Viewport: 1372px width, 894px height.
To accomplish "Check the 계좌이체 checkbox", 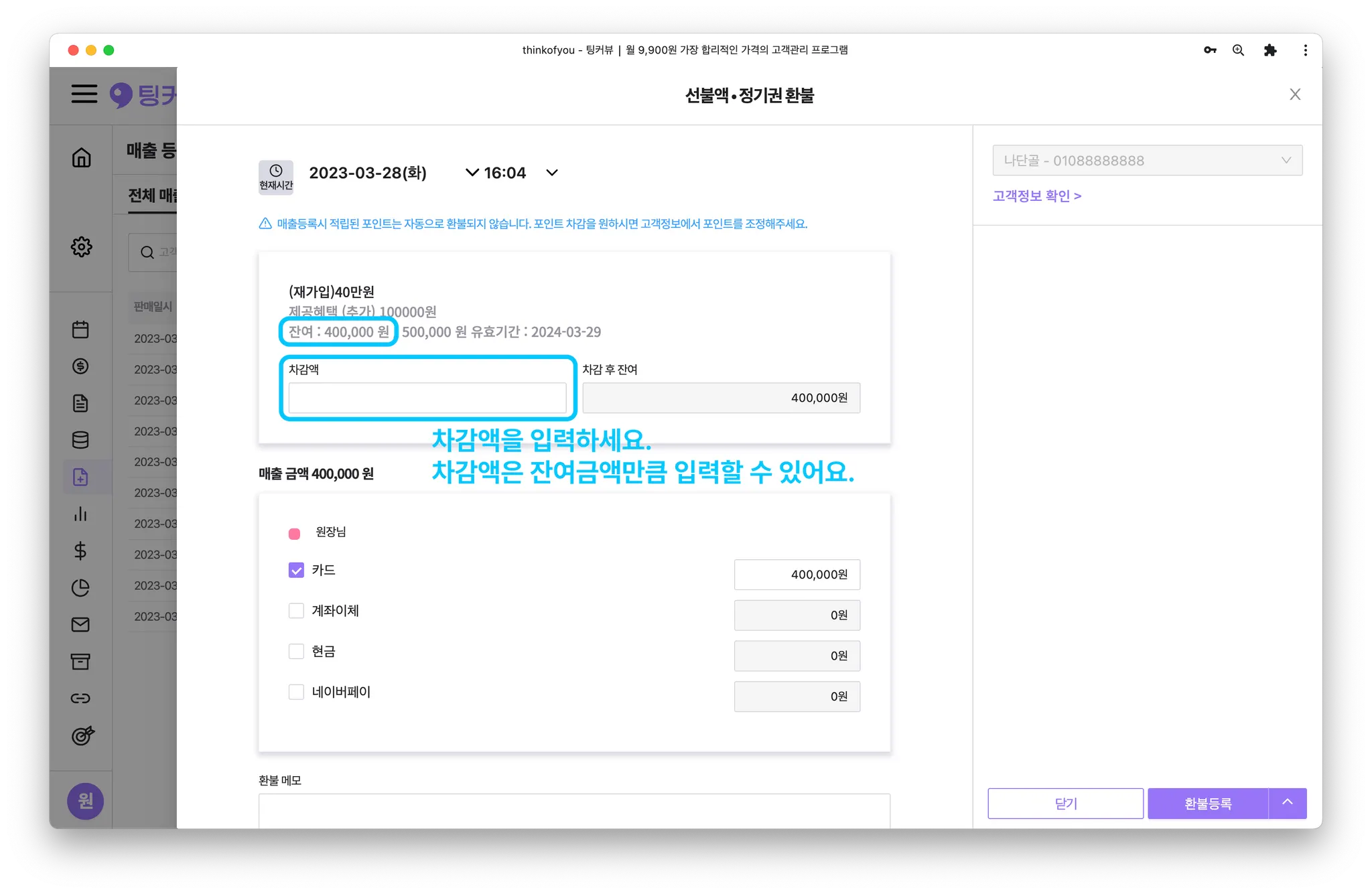I will point(296,611).
